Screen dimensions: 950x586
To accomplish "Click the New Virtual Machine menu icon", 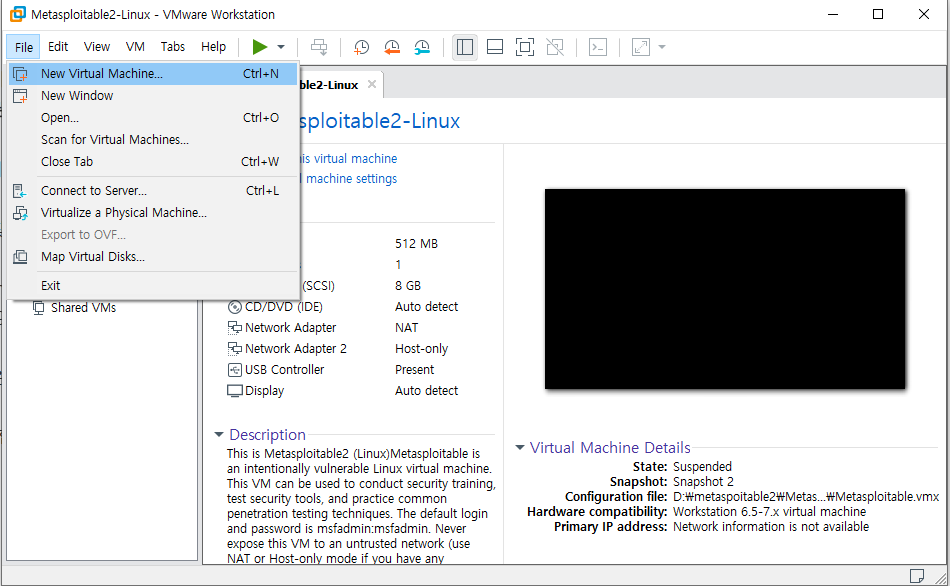I will pos(20,74).
